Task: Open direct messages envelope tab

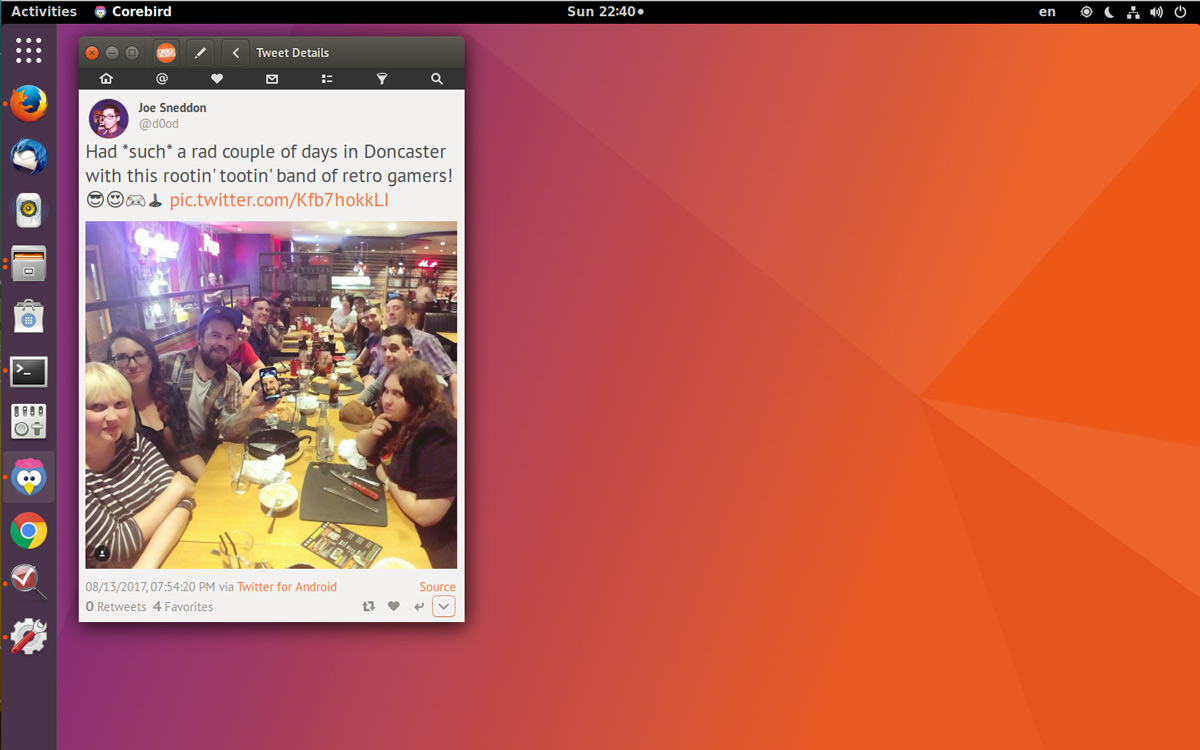Action: (271, 79)
